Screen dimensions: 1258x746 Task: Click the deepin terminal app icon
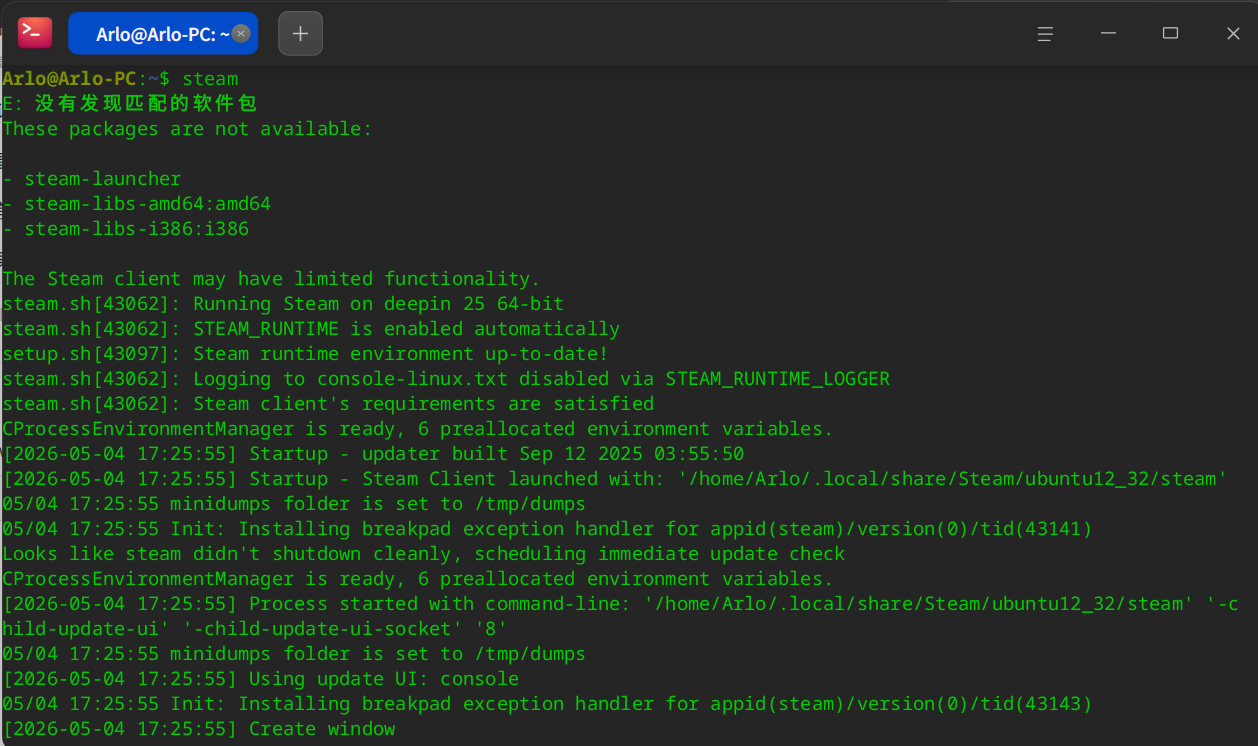click(x=35, y=33)
